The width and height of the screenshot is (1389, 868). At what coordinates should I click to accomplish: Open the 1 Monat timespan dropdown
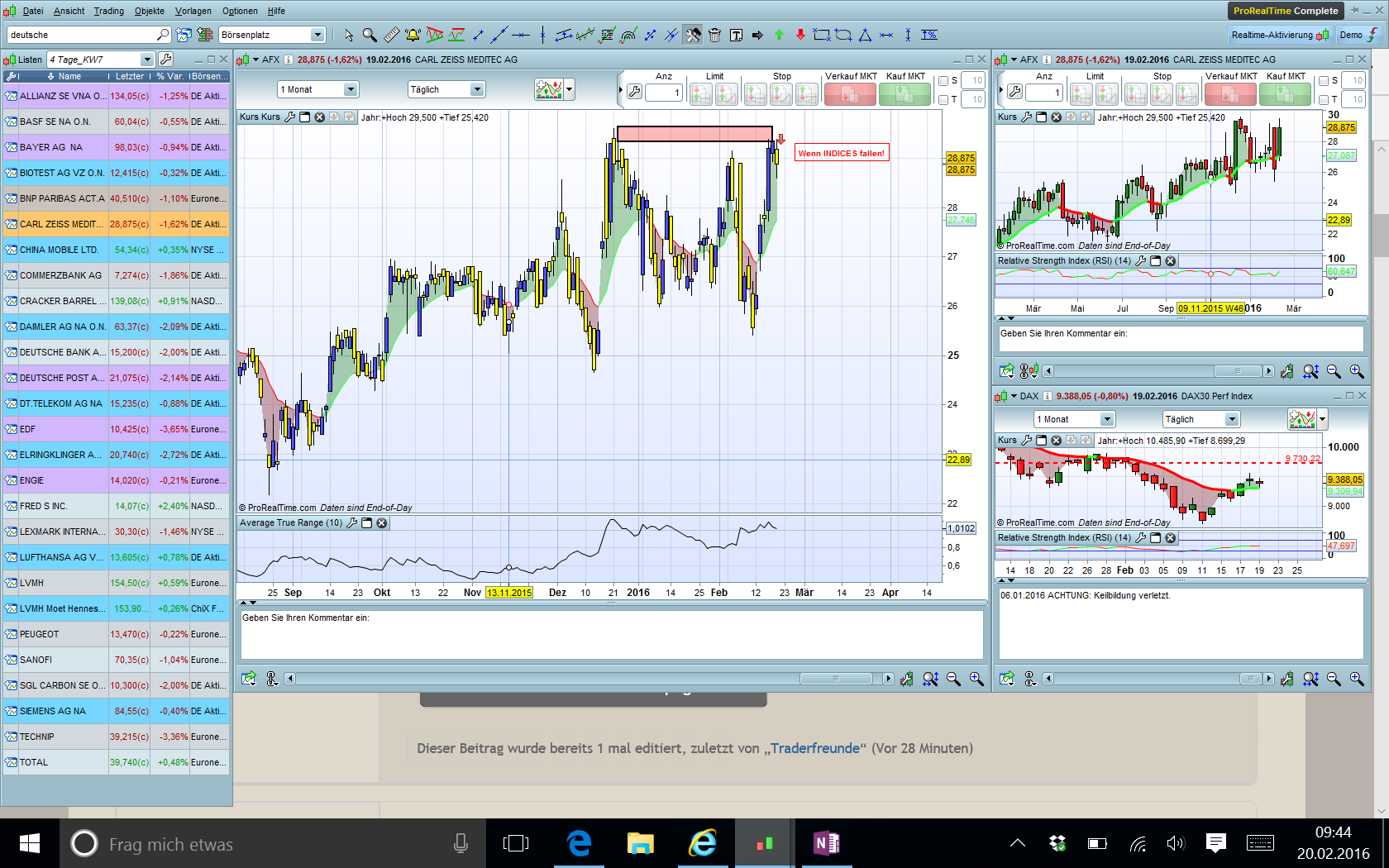[318, 89]
